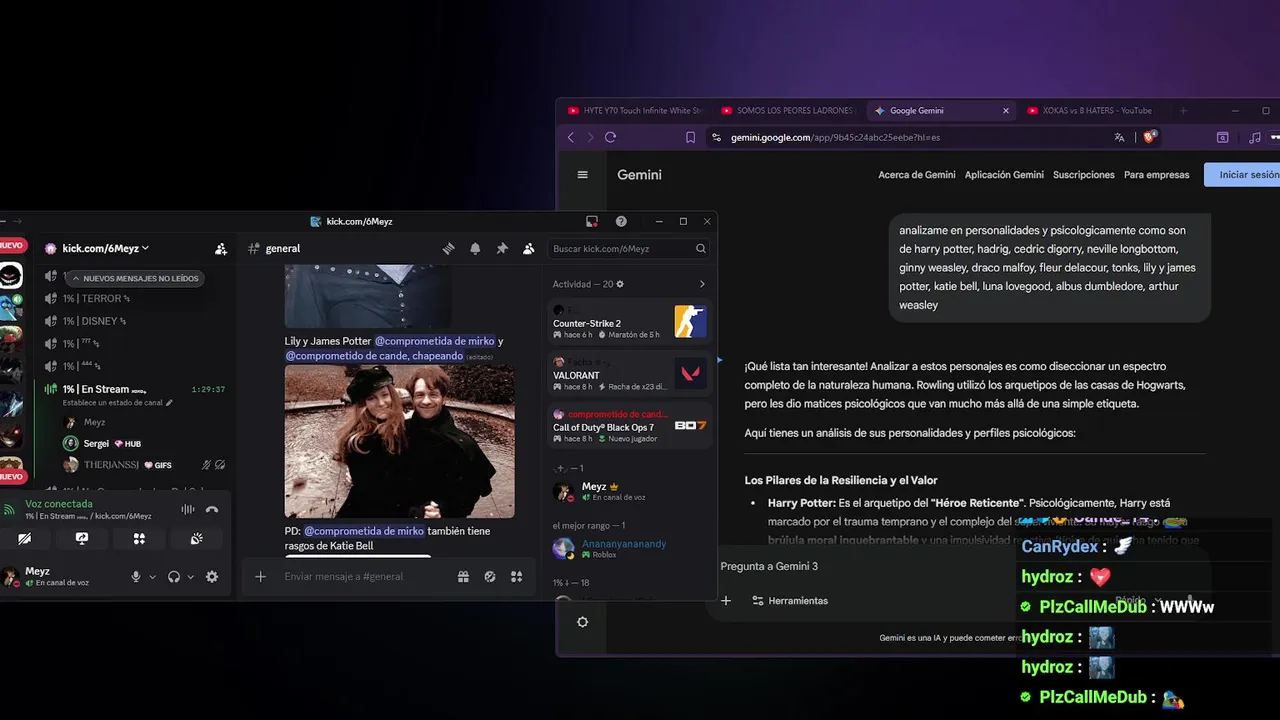Open Gemini hamburger menu
Screen dimensions: 1280x720
(x=582, y=174)
